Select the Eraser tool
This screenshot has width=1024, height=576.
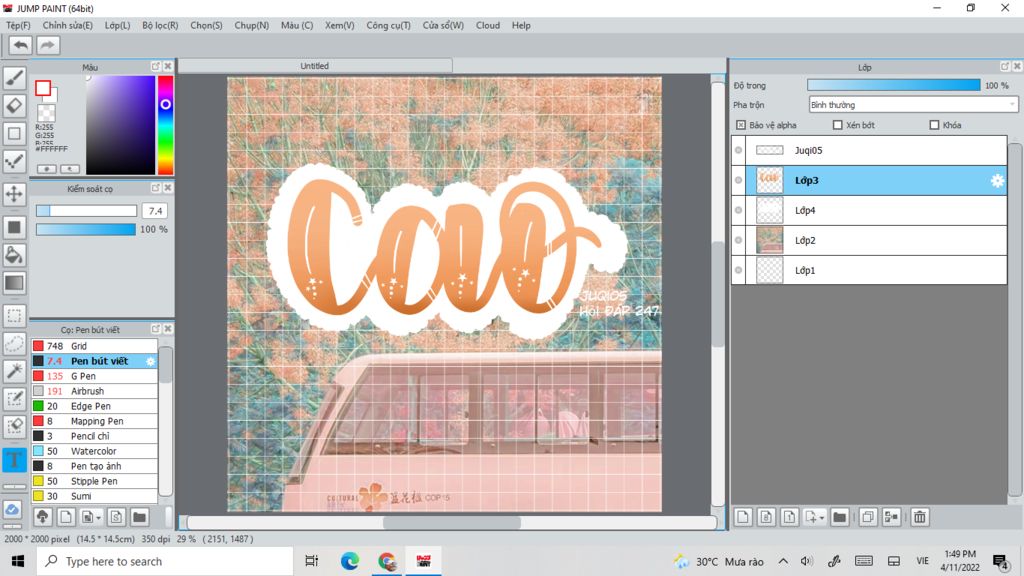point(14,106)
